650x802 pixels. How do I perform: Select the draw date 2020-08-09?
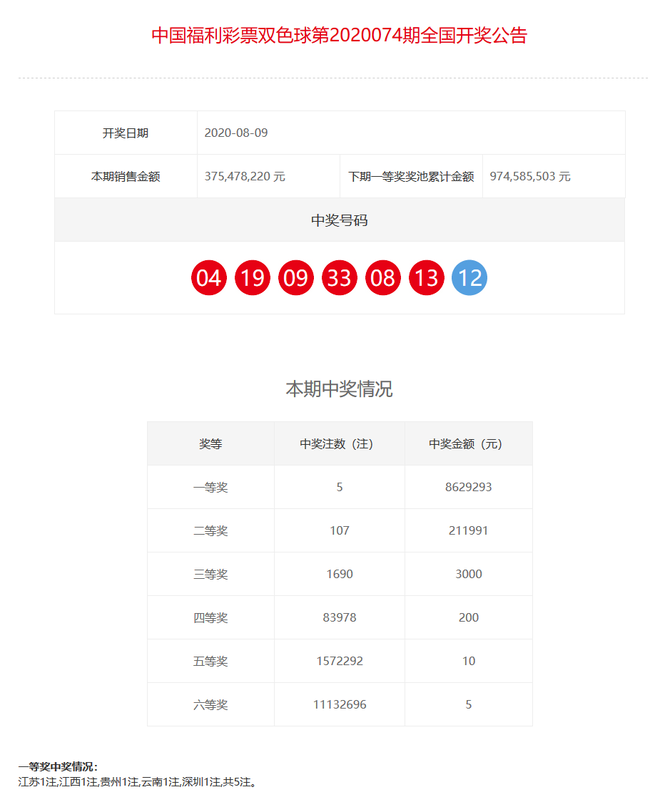[236, 132]
